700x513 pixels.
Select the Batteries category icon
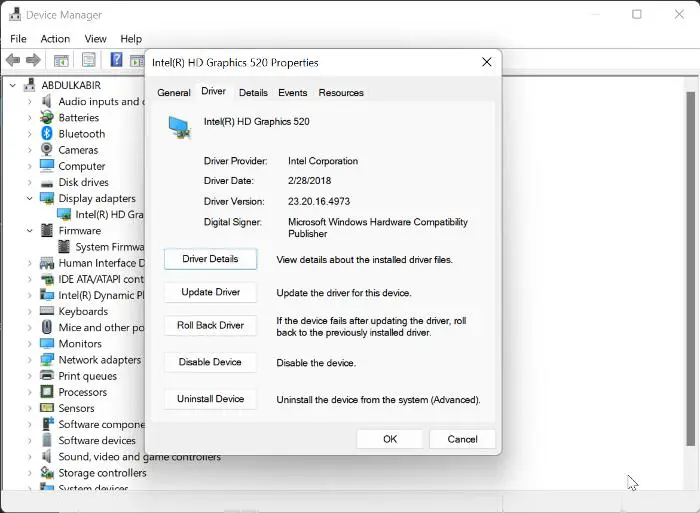pos(46,117)
